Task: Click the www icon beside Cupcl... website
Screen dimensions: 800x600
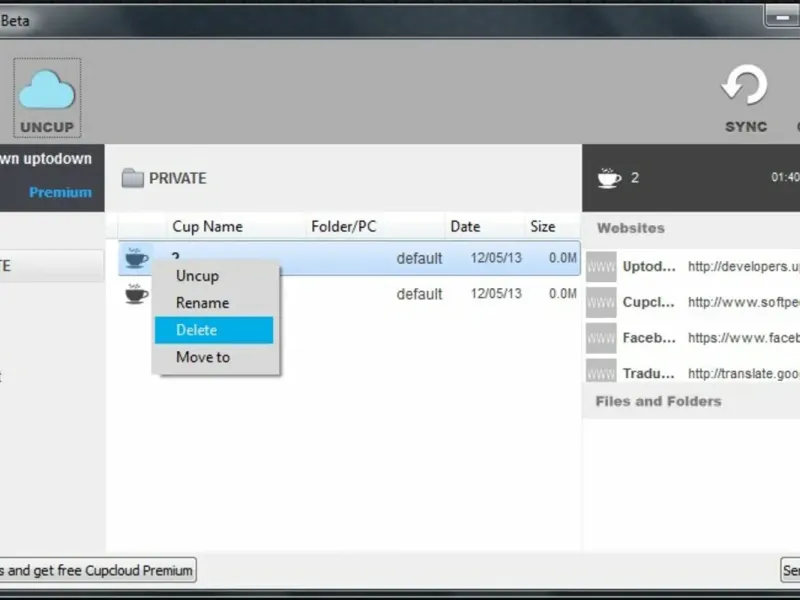Action: (601, 302)
